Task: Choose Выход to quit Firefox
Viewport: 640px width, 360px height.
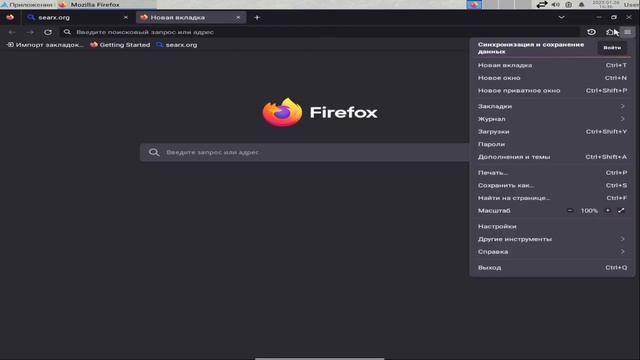Action: 552,268
